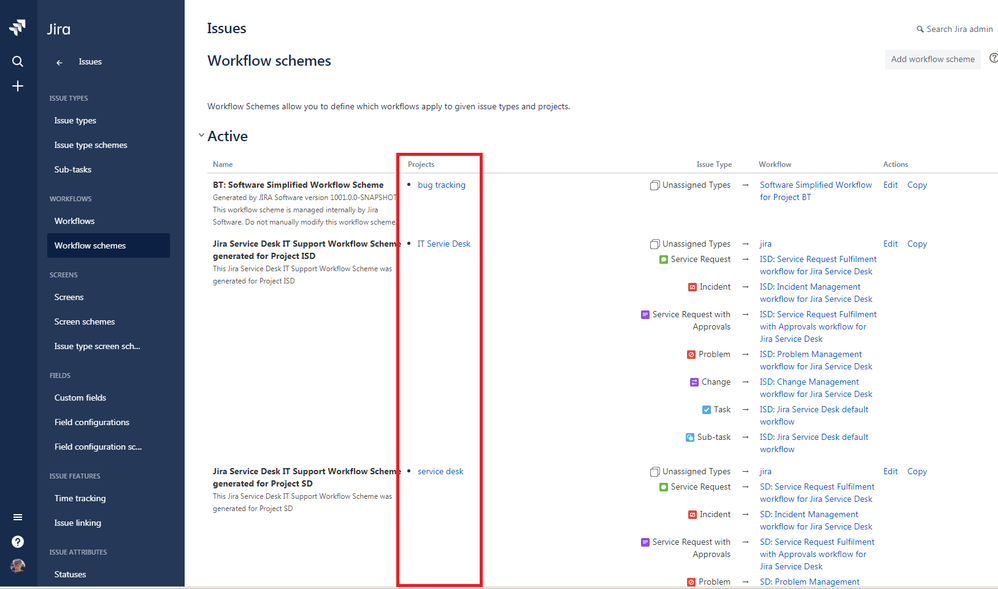Click the Issue Type column header
Image resolution: width=998 pixels, height=589 pixels.
[714, 164]
